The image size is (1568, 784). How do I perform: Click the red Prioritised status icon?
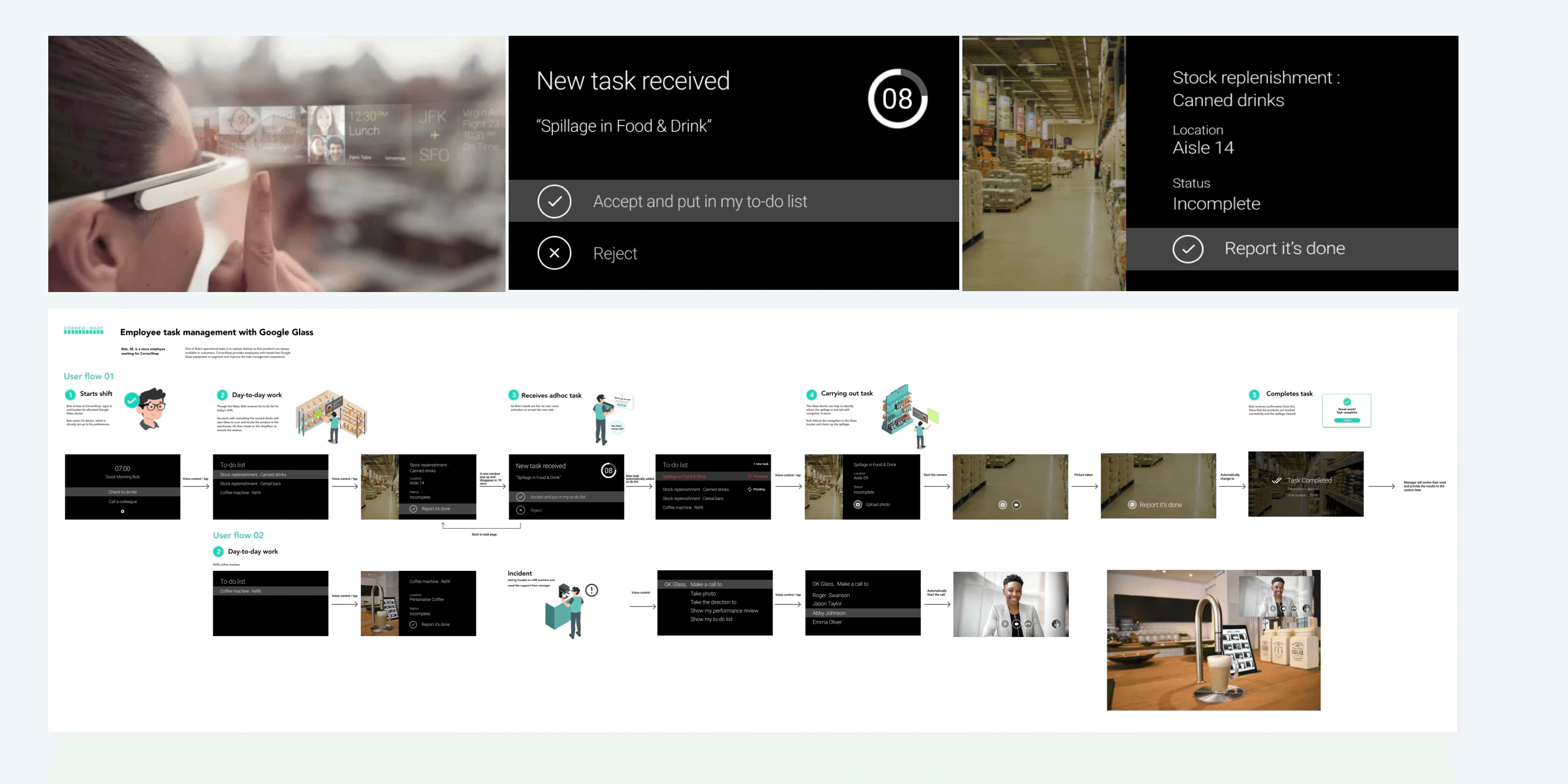749,476
